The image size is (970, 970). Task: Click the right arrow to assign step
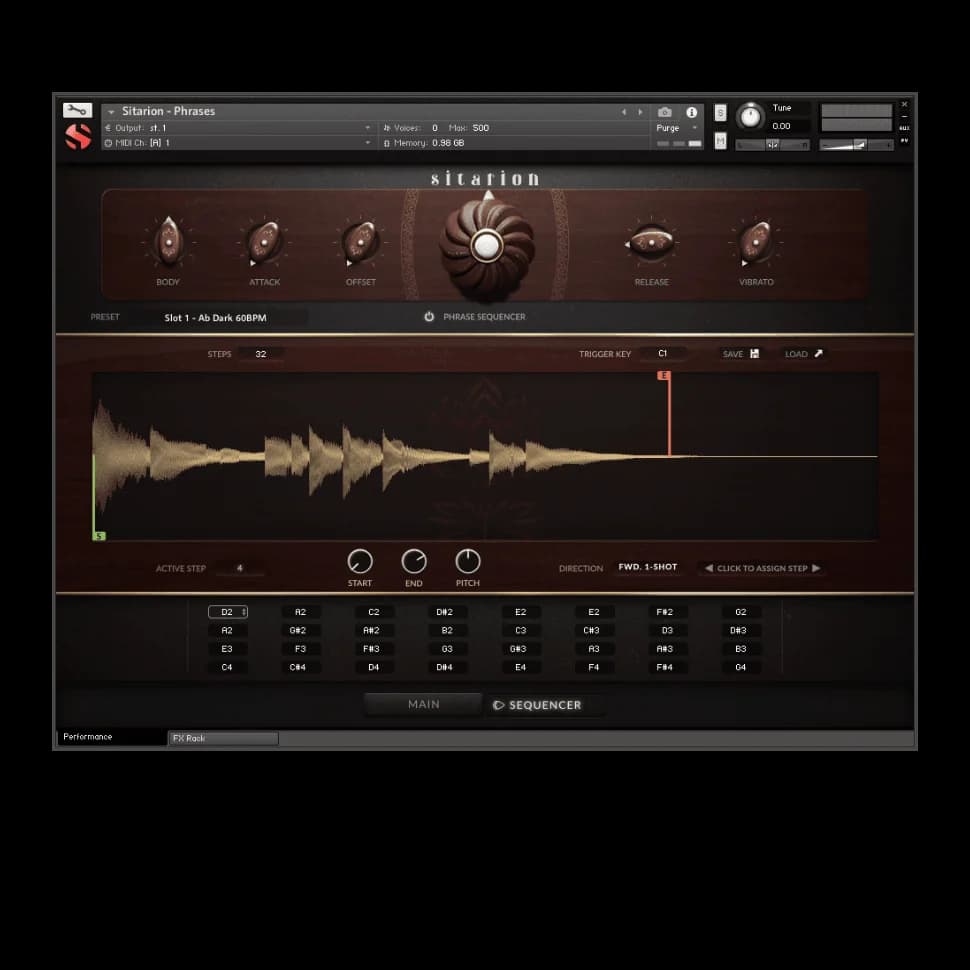pyautogui.click(x=816, y=568)
